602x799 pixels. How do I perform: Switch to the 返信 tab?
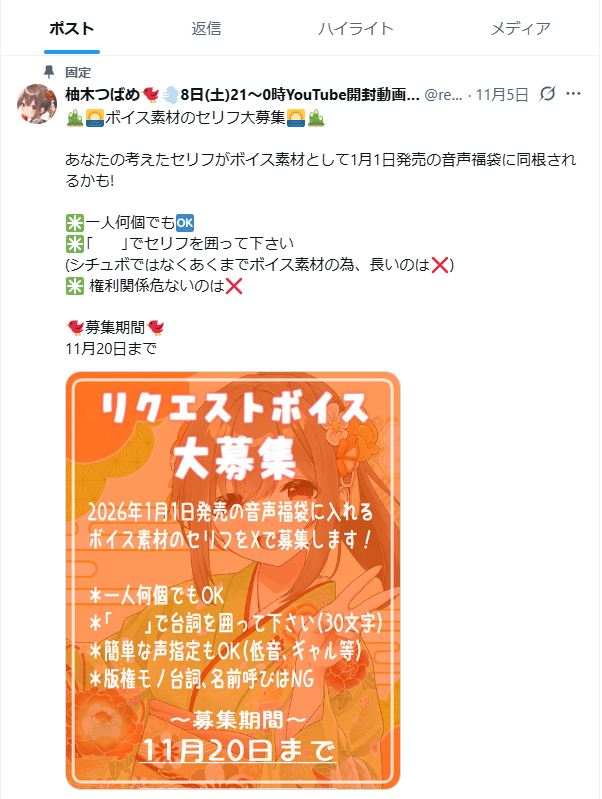[x=206, y=29]
